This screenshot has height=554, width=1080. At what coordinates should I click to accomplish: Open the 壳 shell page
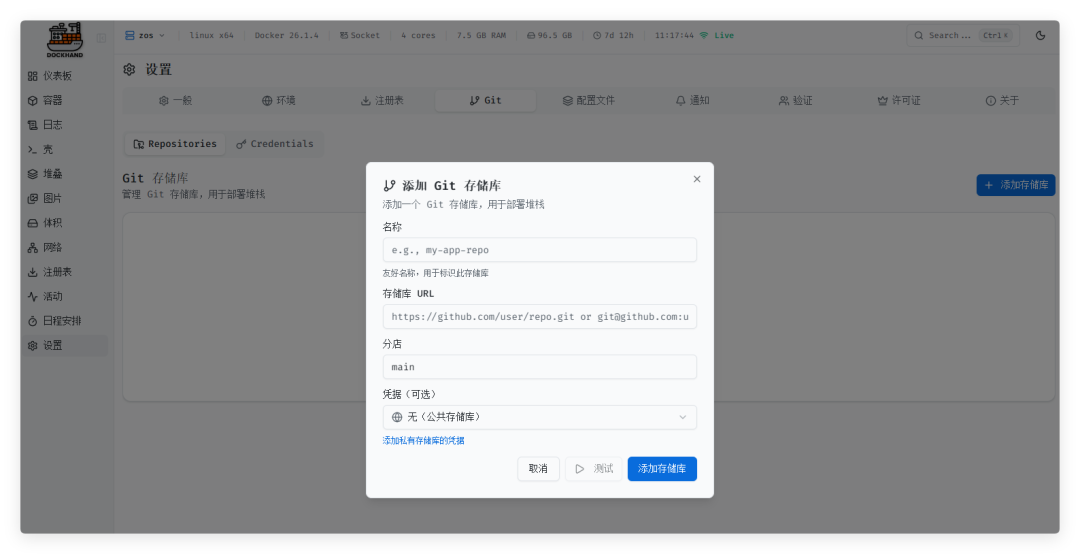coord(64,150)
